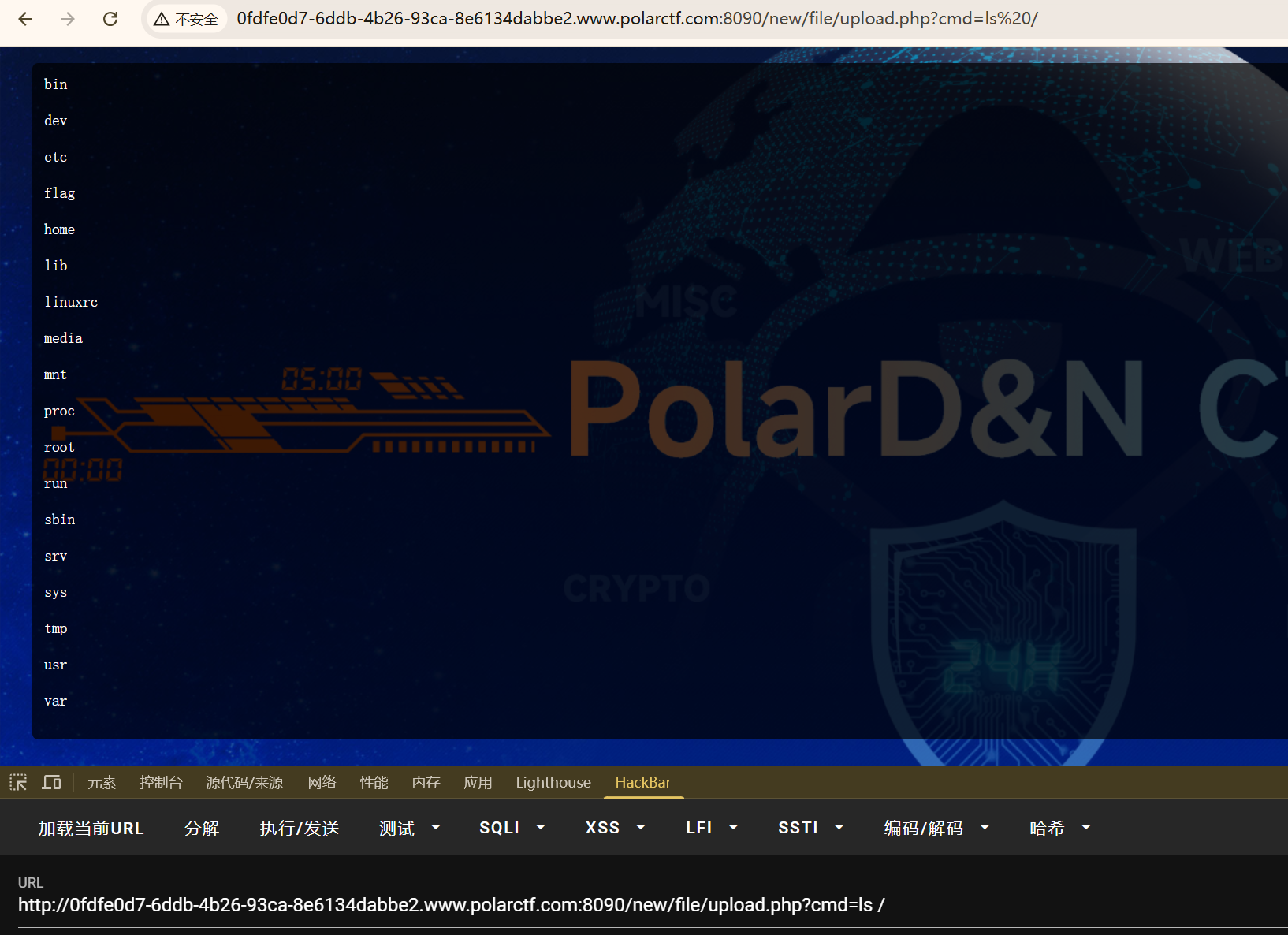Viewport: 1288px width, 935px height.
Task: Click the 分解 split button in HackBar
Action: pos(202,828)
